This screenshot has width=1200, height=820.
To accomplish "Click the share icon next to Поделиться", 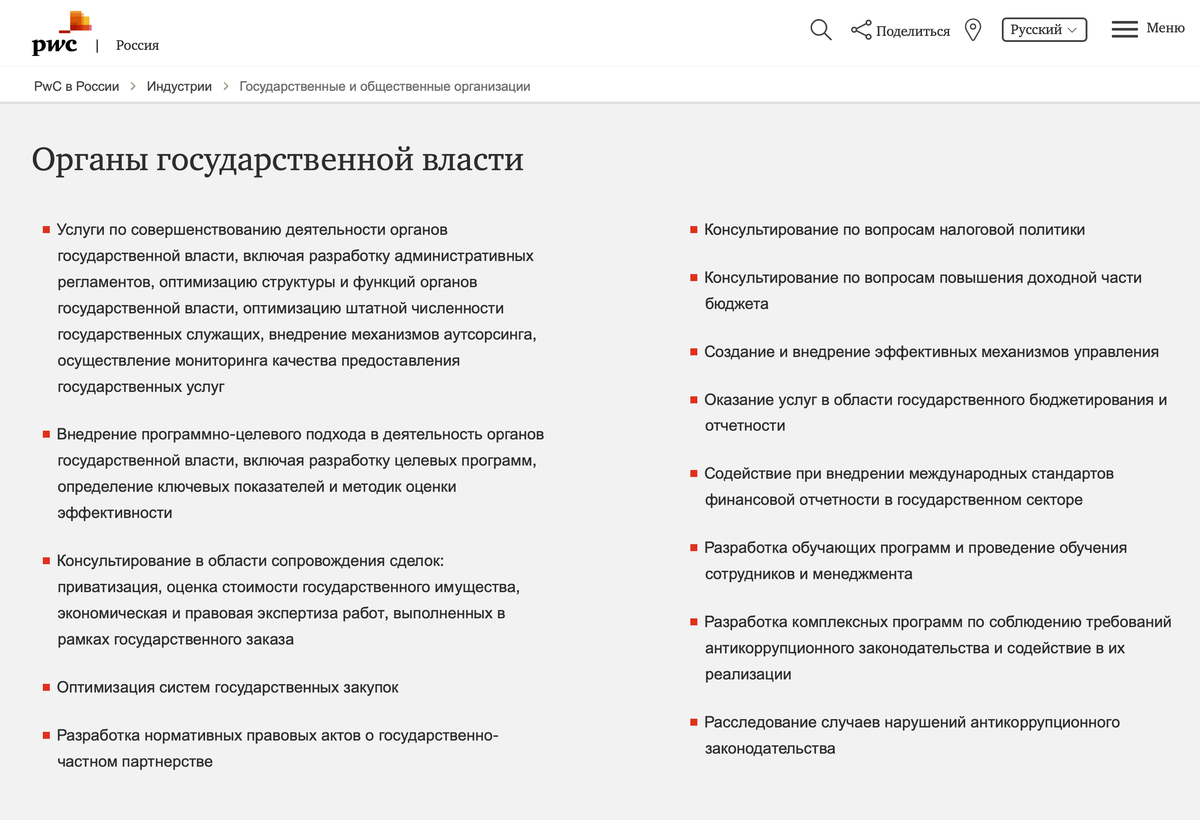I will (x=861, y=30).
